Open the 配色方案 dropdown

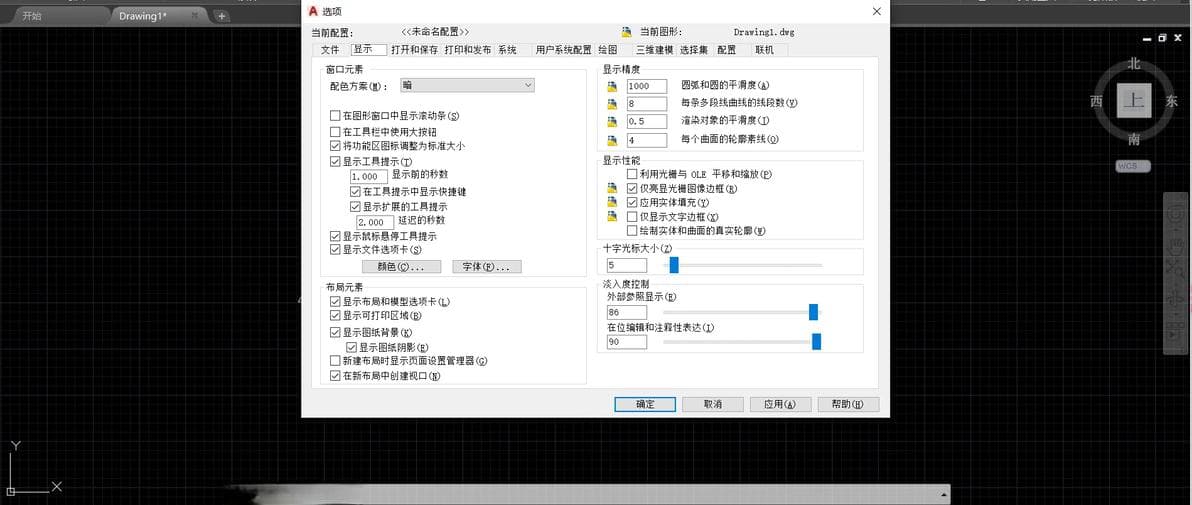tap(468, 86)
